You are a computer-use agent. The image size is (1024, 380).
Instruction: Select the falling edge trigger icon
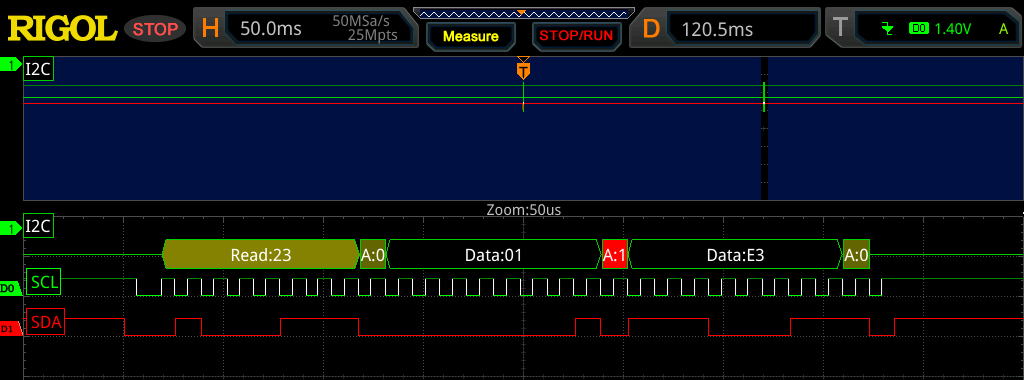pos(886,28)
